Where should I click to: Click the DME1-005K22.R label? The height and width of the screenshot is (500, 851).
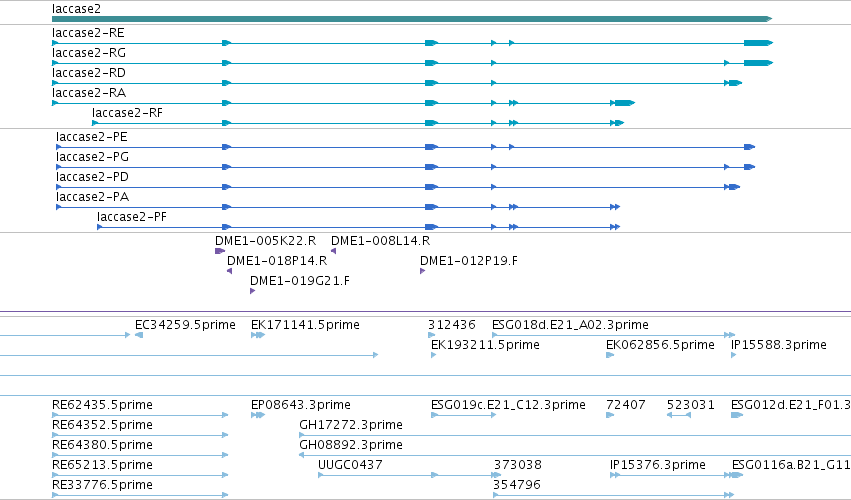click(x=265, y=241)
